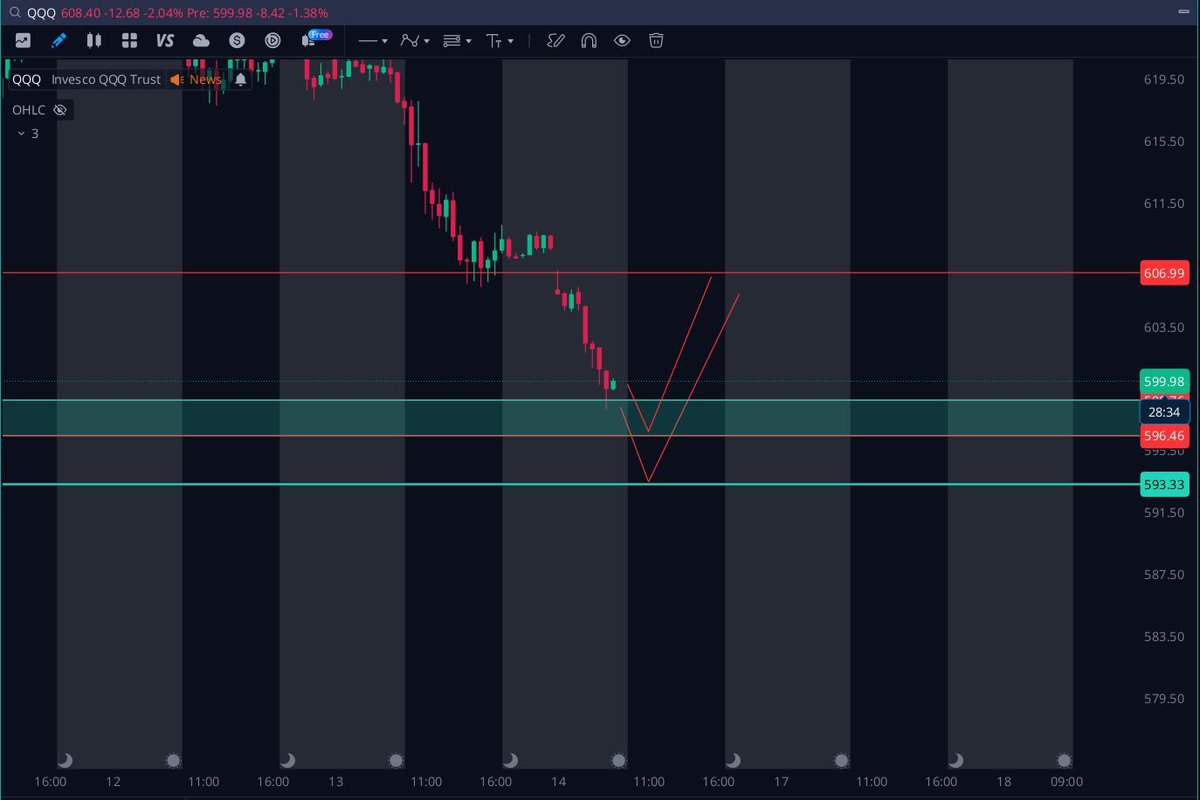Click the orange megaphone icon before News
Image resolution: width=1200 pixels, height=800 pixels.
(x=176, y=79)
